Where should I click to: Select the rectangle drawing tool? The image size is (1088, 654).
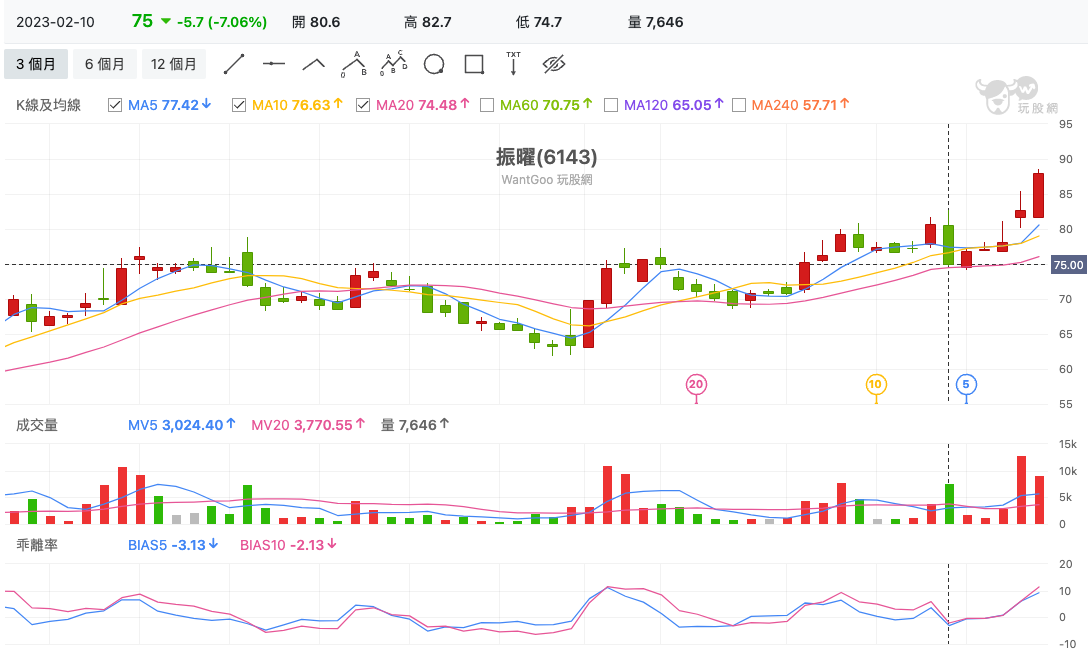[x=474, y=64]
